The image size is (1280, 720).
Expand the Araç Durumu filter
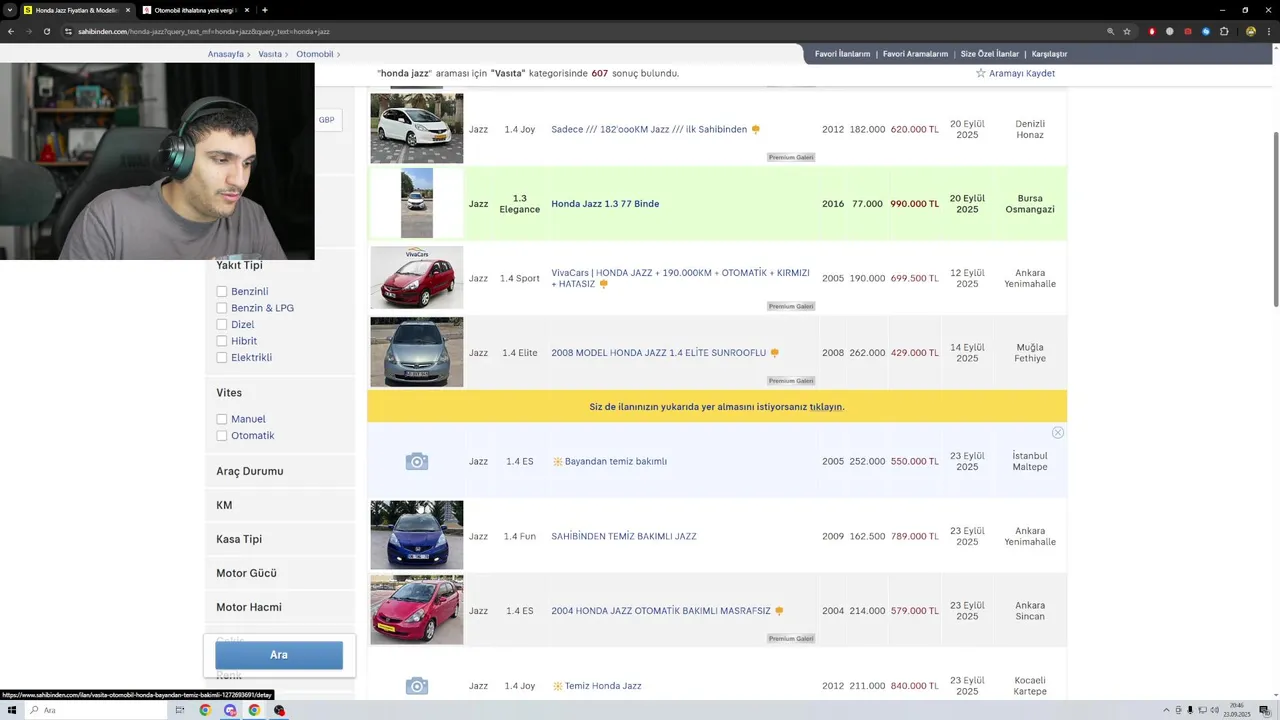click(x=280, y=471)
